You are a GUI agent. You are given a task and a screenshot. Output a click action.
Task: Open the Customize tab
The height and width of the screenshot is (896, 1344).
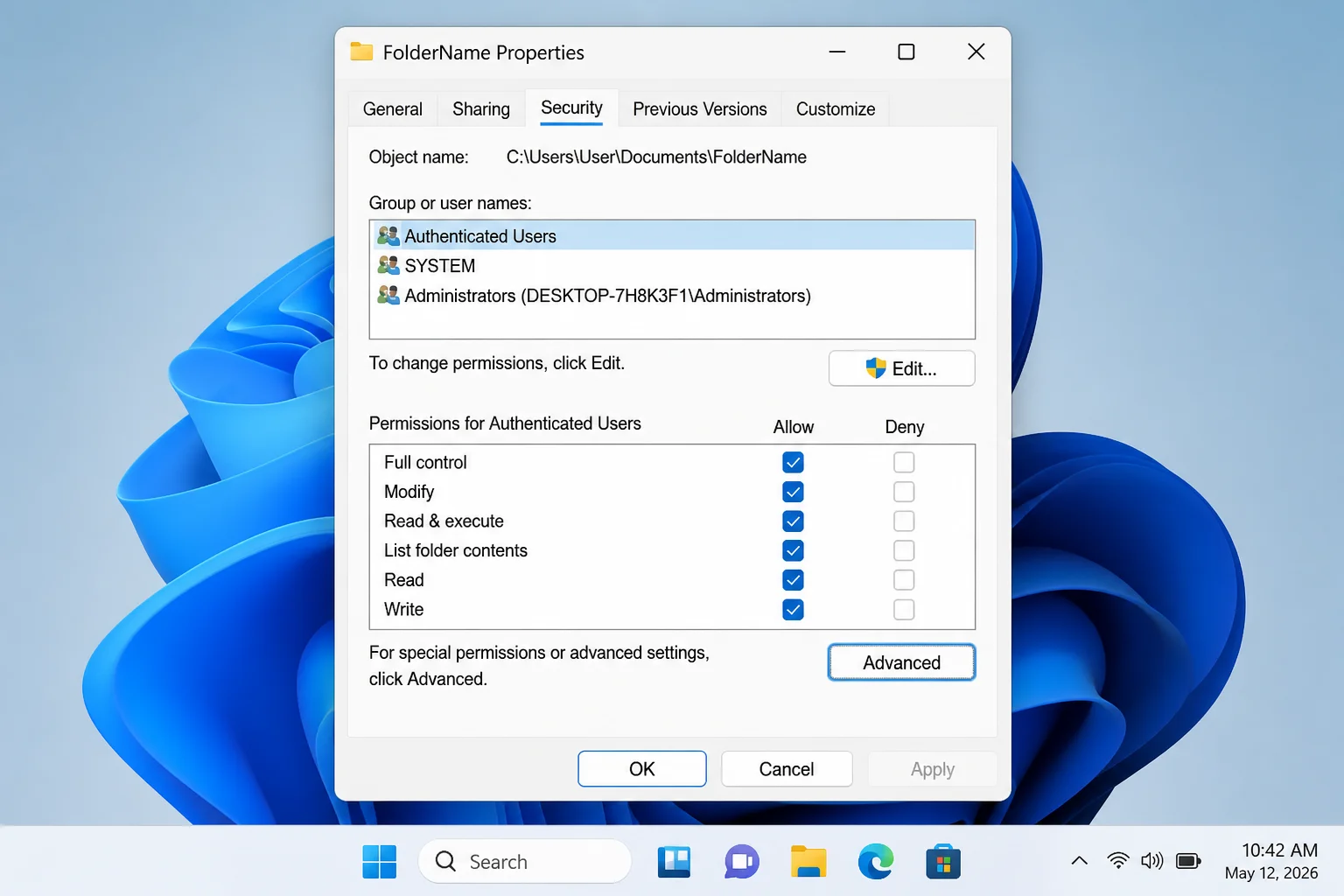(836, 109)
